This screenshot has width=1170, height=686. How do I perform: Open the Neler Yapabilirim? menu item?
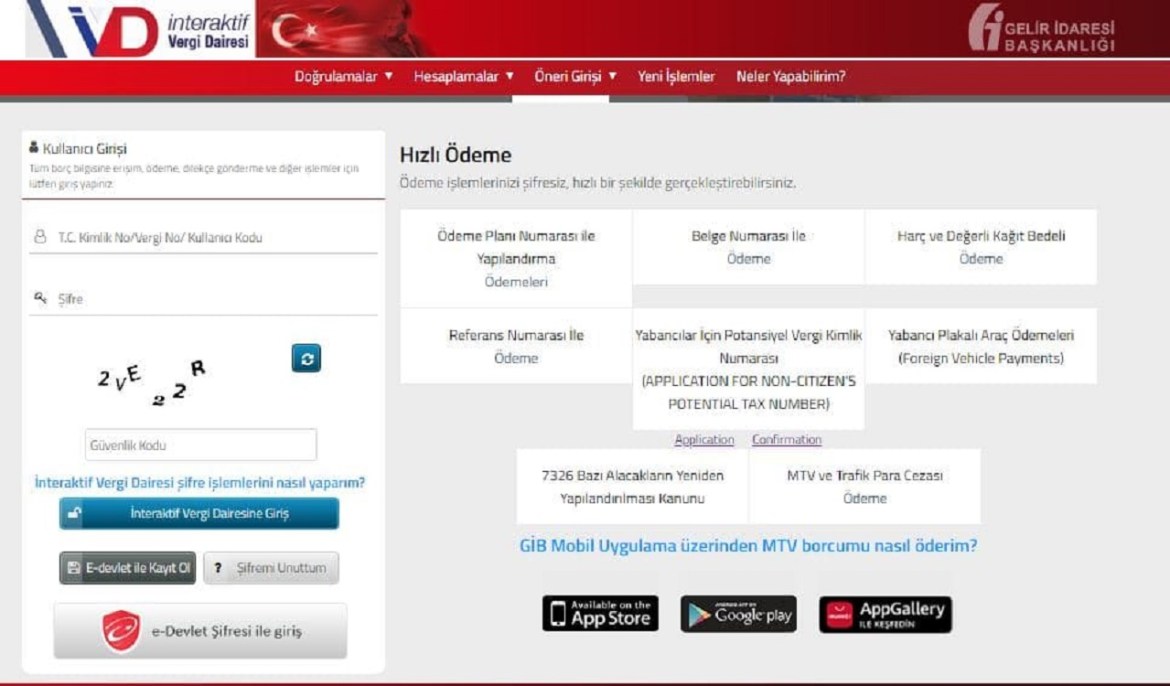[790, 76]
